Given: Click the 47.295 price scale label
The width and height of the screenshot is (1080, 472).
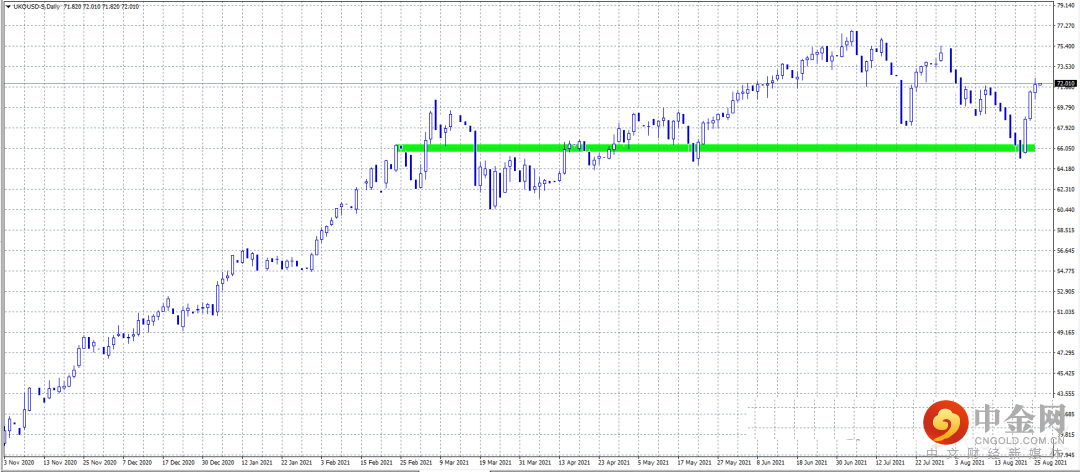Looking at the screenshot, I should point(1065,353).
